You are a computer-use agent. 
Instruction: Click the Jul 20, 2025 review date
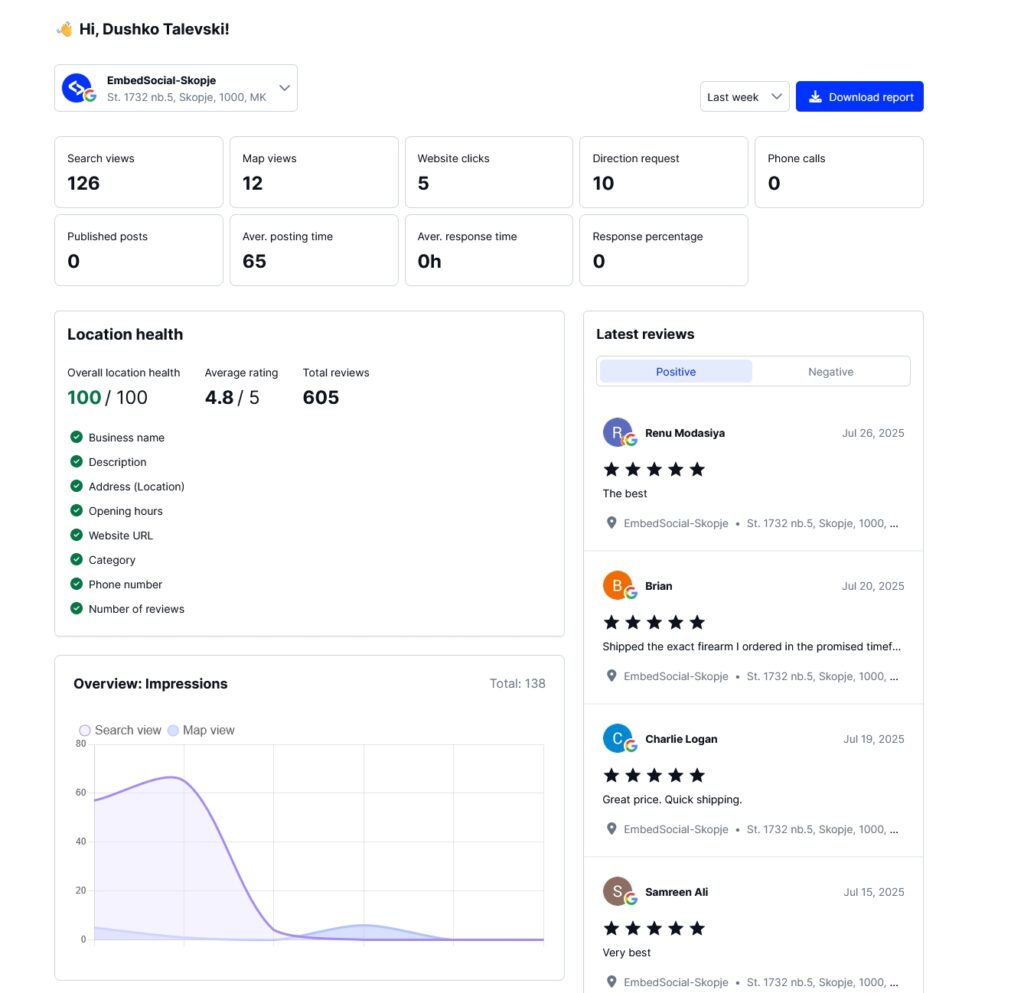click(x=872, y=586)
